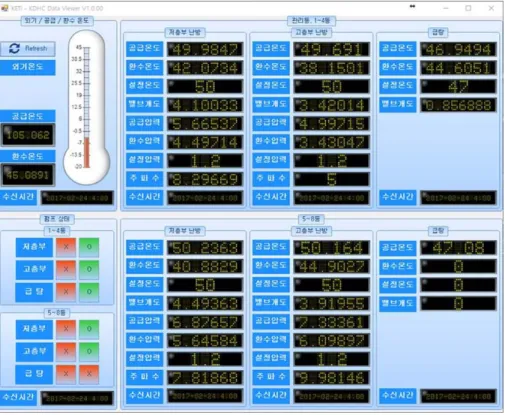
Task: Click the Refresh button with circular arrows
Action: [x=27, y=49]
